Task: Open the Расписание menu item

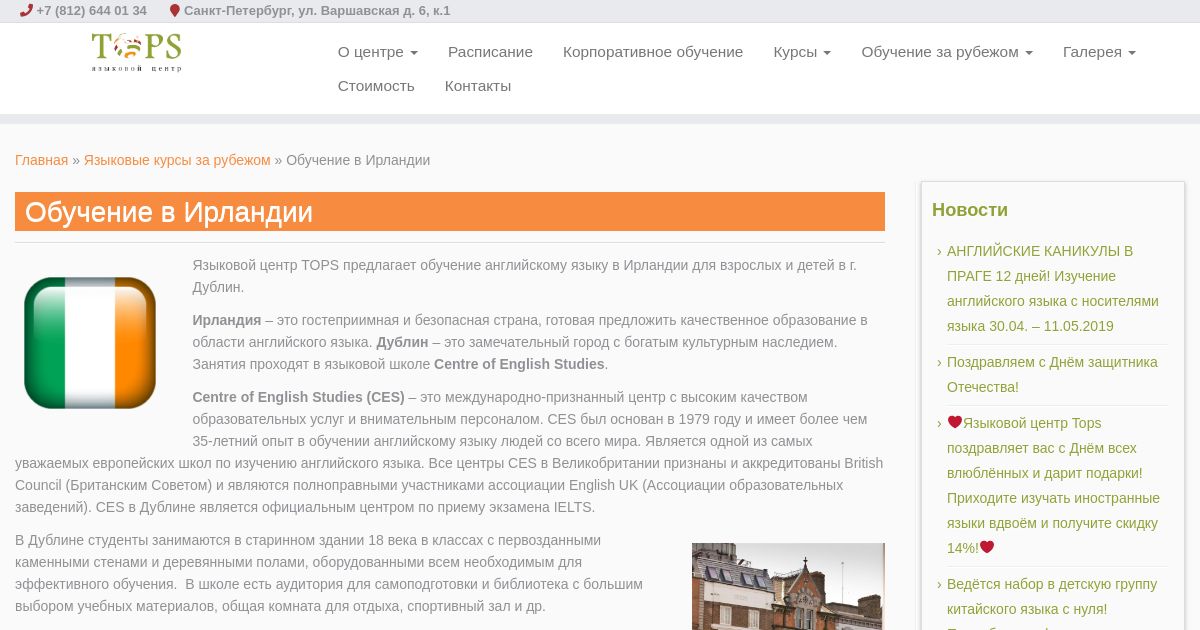Action: (490, 52)
